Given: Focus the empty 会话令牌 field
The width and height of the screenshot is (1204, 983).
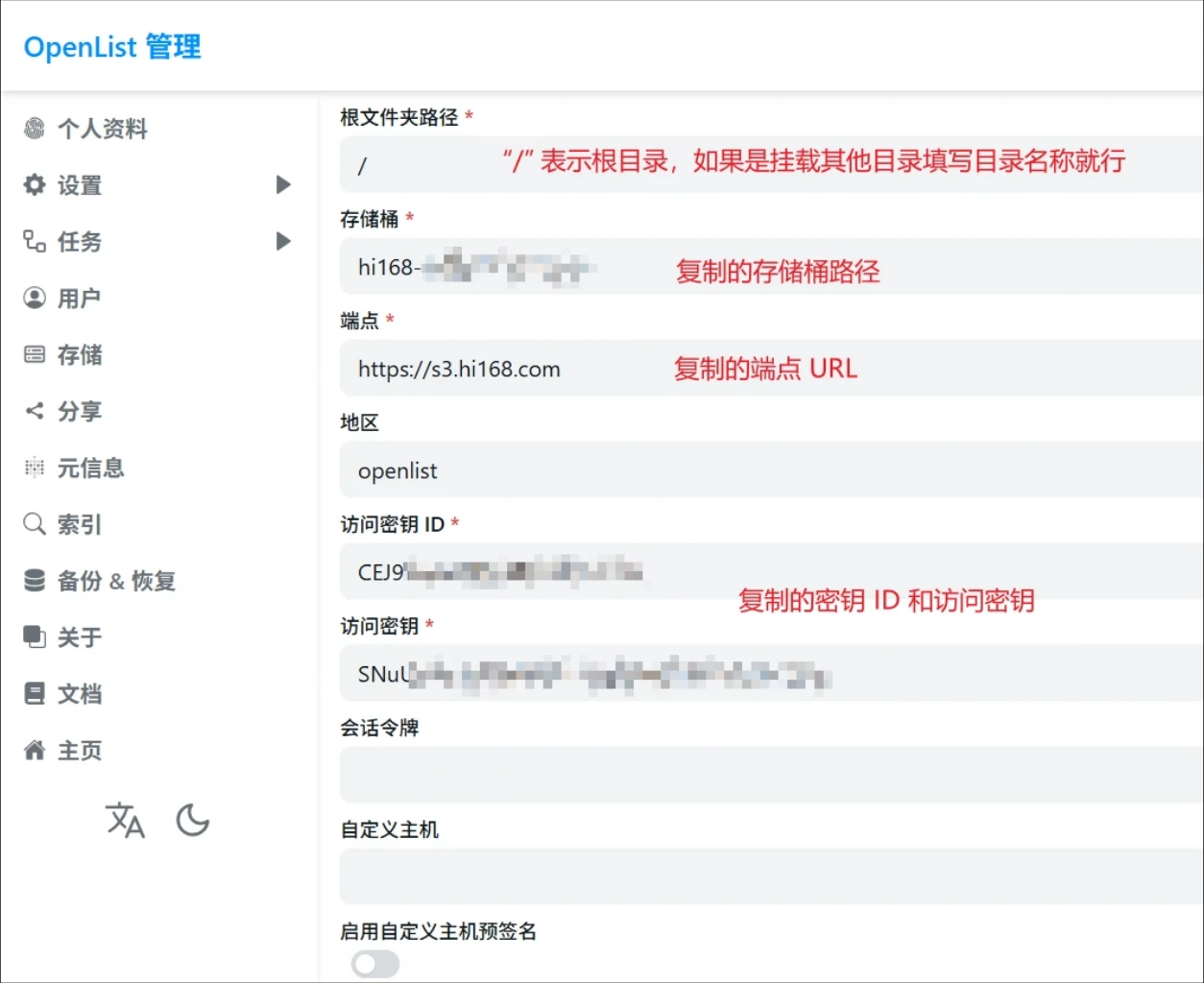Looking at the screenshot, I should click(768, 775).
